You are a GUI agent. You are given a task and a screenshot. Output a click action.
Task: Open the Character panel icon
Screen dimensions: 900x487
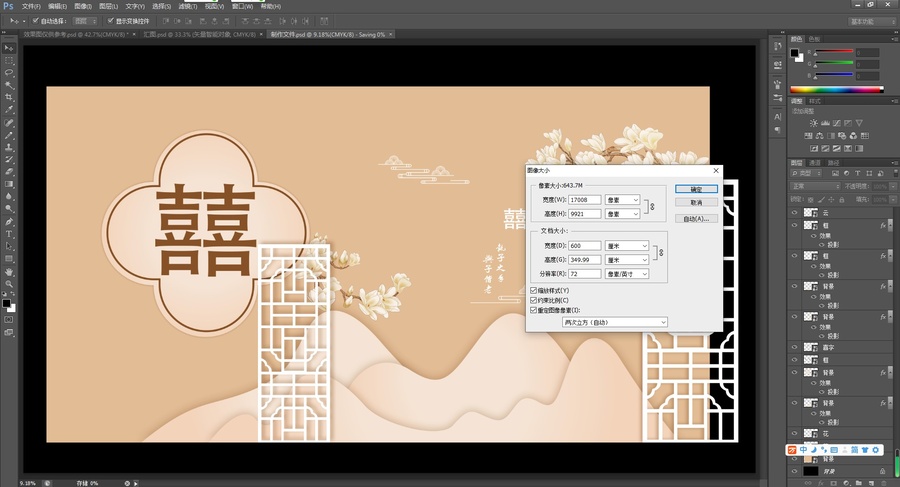tap(778, 117)
